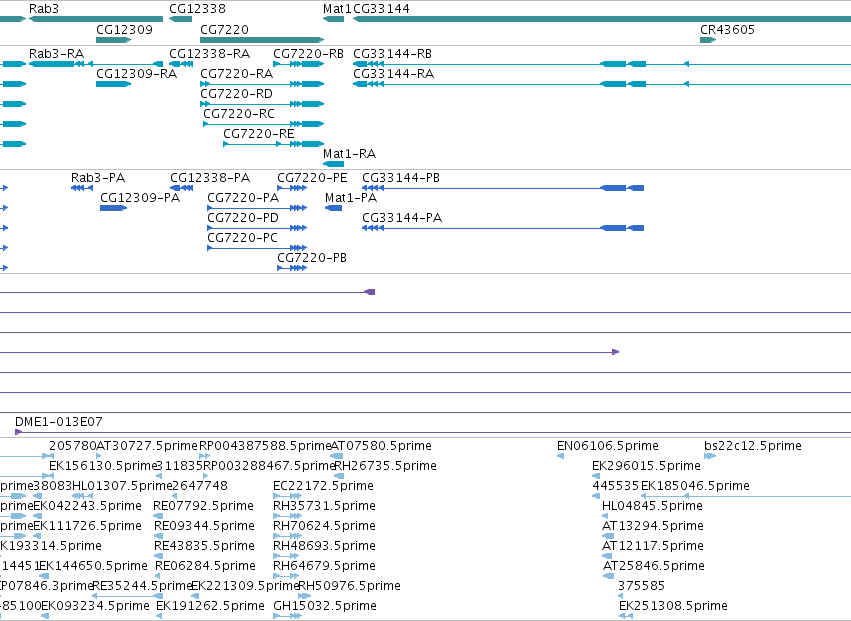
Task: Select the CG7220-PB protein feature
Action: click(292, 268)
